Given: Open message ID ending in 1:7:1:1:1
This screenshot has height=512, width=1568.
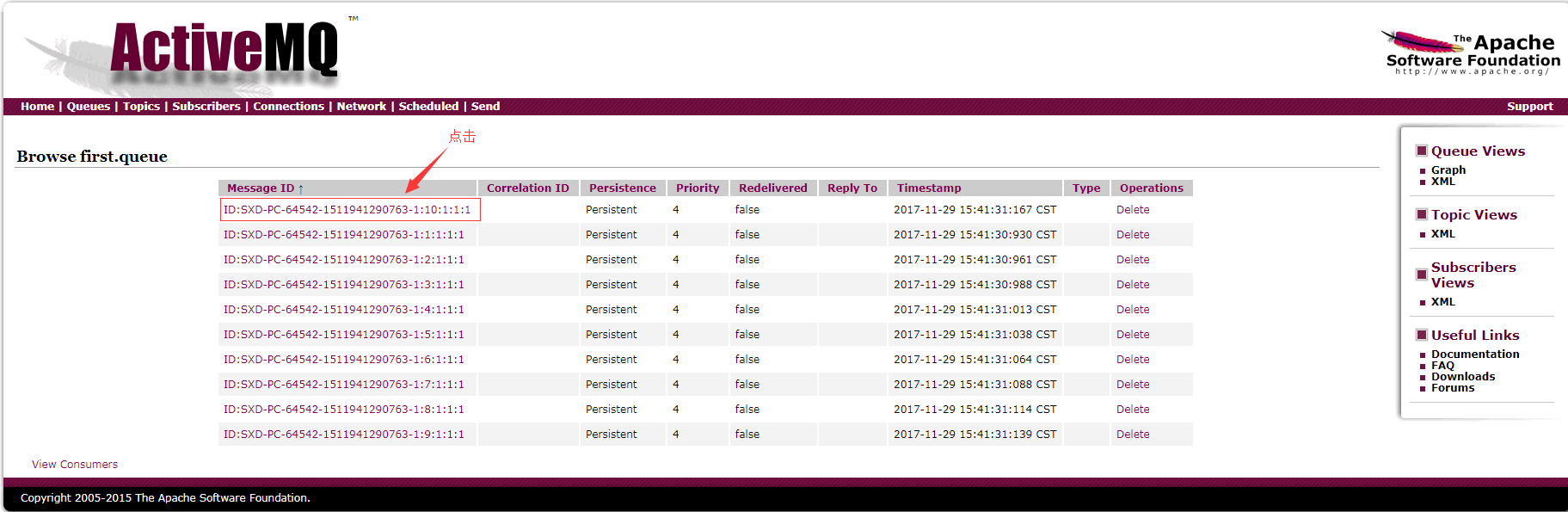Looking at the screenshot, I should point(344,384).
